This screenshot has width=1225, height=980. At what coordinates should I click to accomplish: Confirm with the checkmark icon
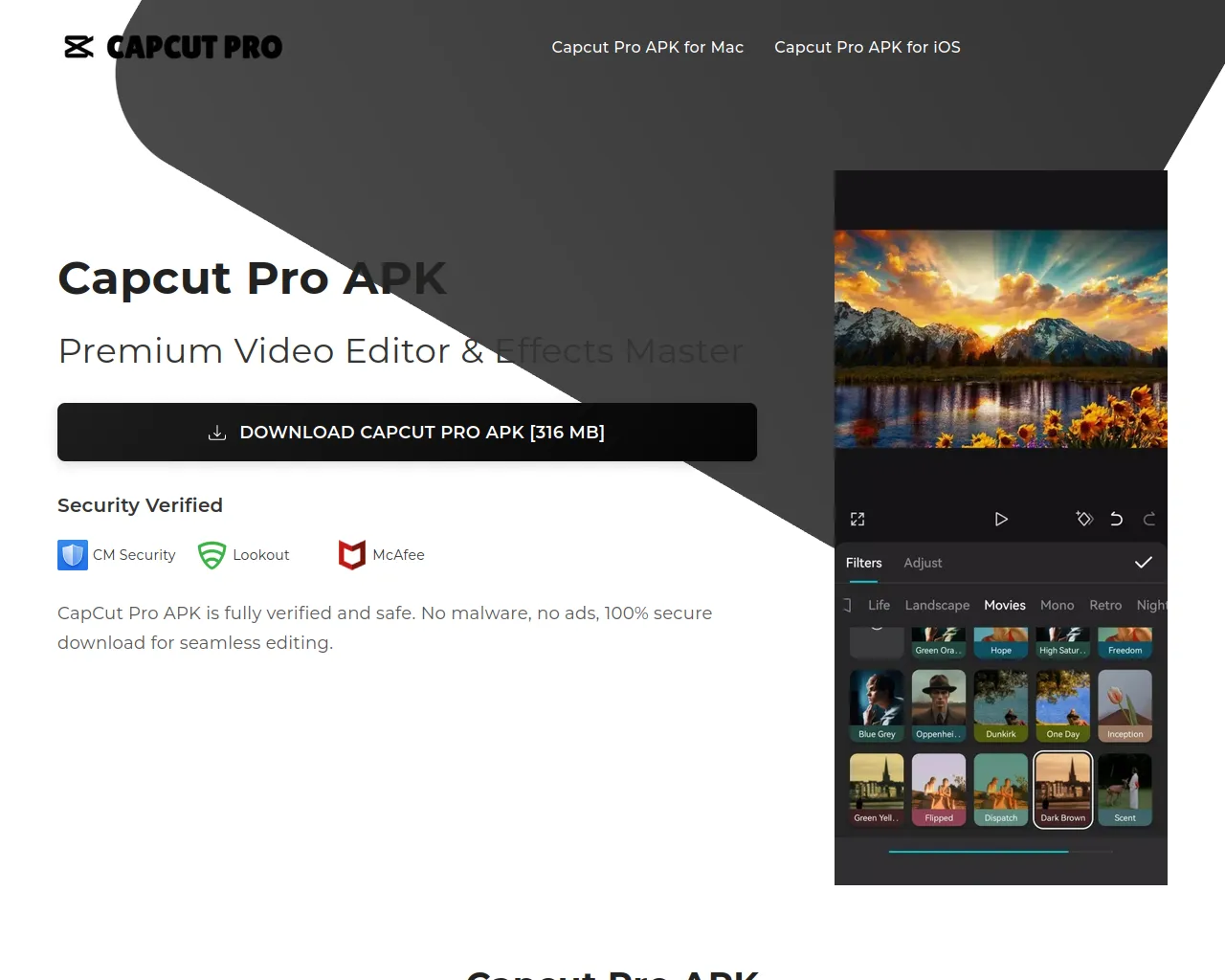(1143, 563)
